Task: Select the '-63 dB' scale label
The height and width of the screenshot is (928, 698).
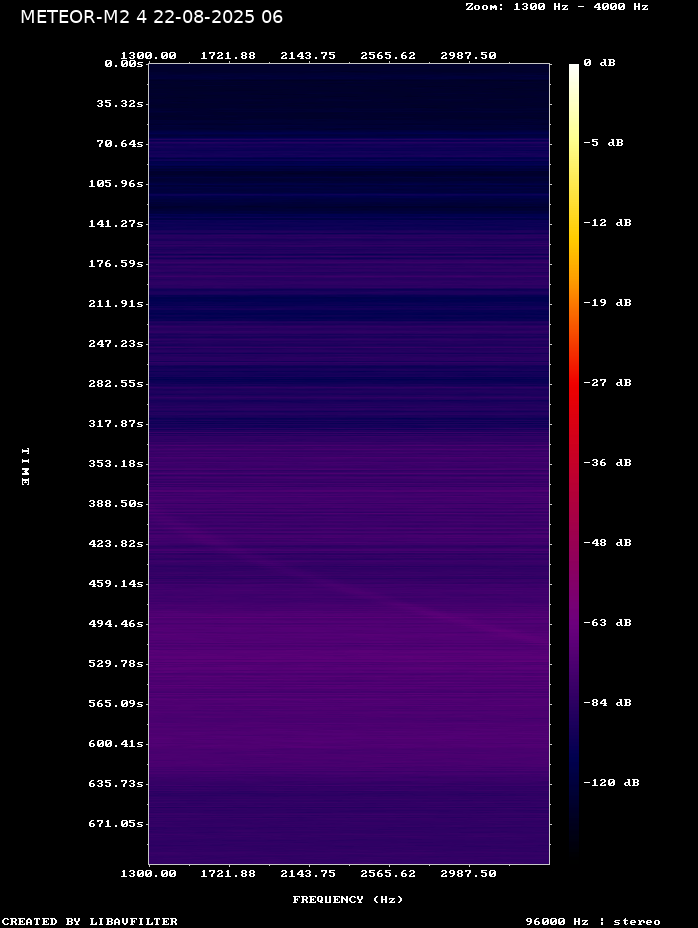Action: tap(607, 623)
